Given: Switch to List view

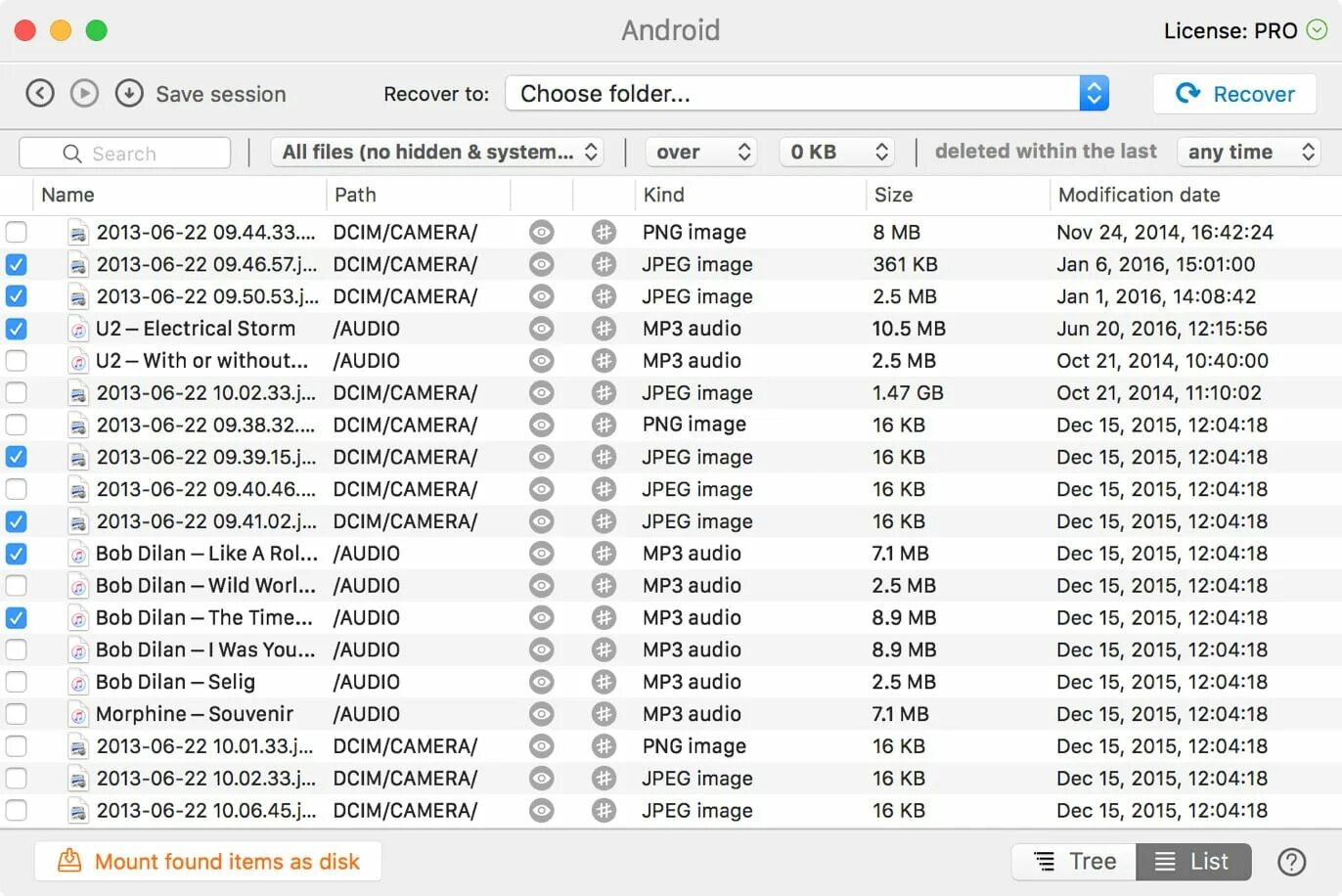Looking at the screenshot, I should (1192, 862).
